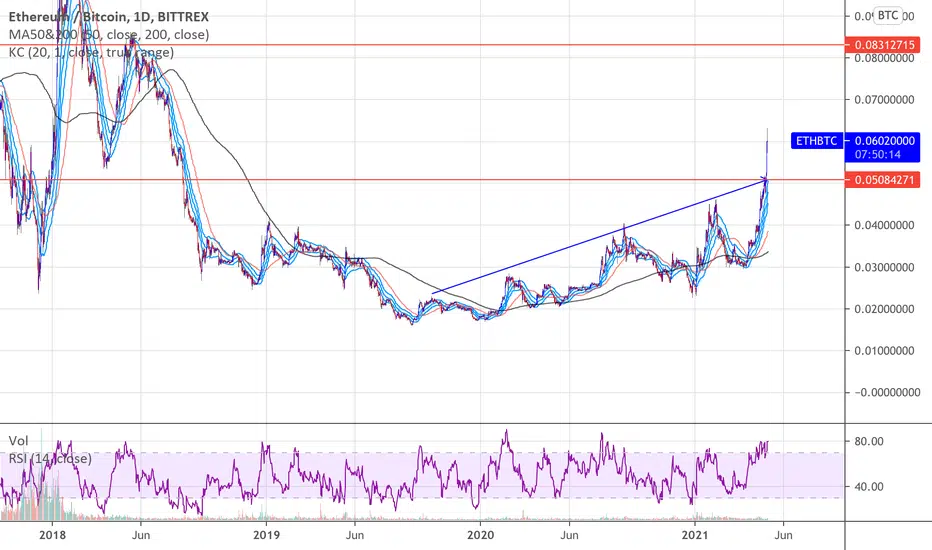Viewport: 932px width, 550px height.
Task: Click the blue arrow tip at breakout
Action: coord(765,178)
